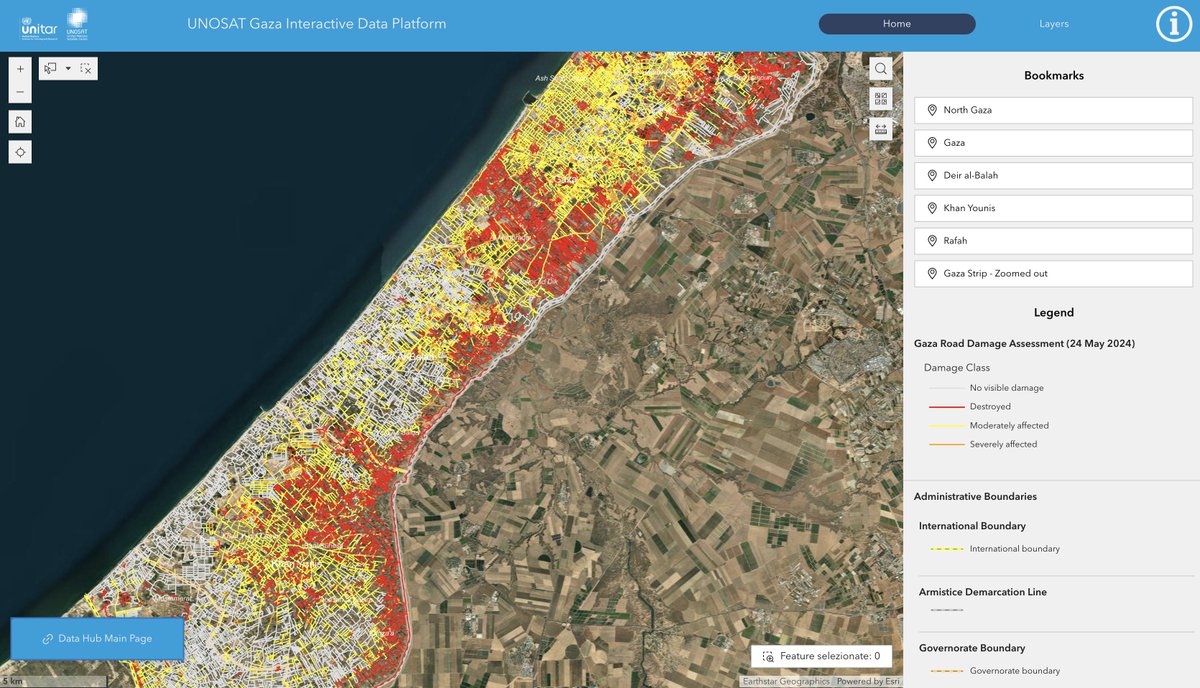Select the Rafah bookmark
This screenshot has width=1200, height=688.
pos(1052,240)
